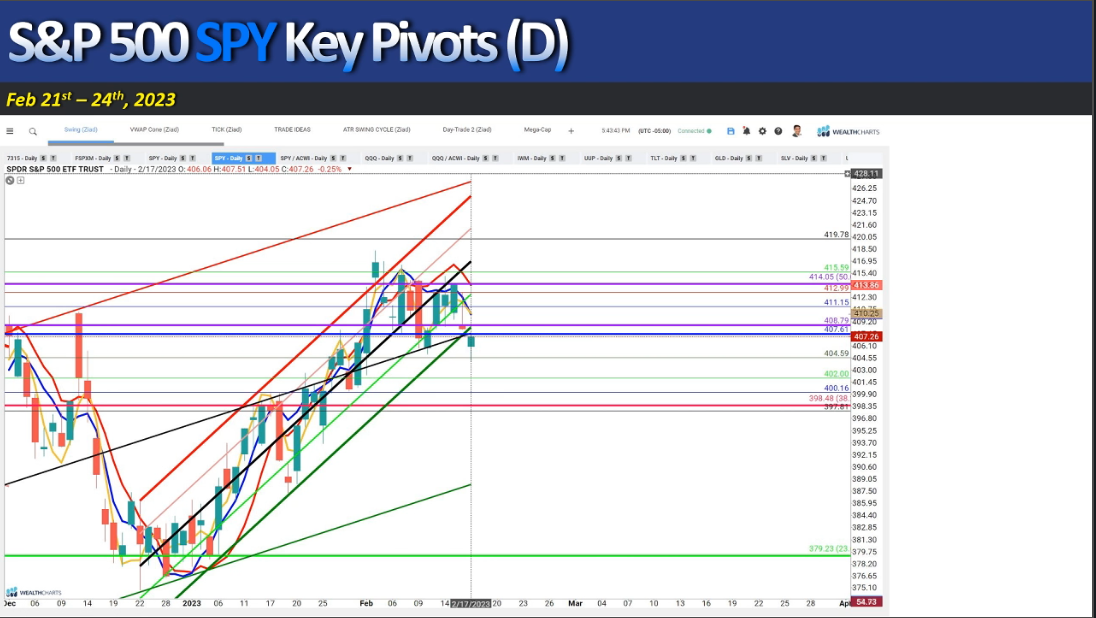Click the 402.00 green pivot label

point(836,374)
